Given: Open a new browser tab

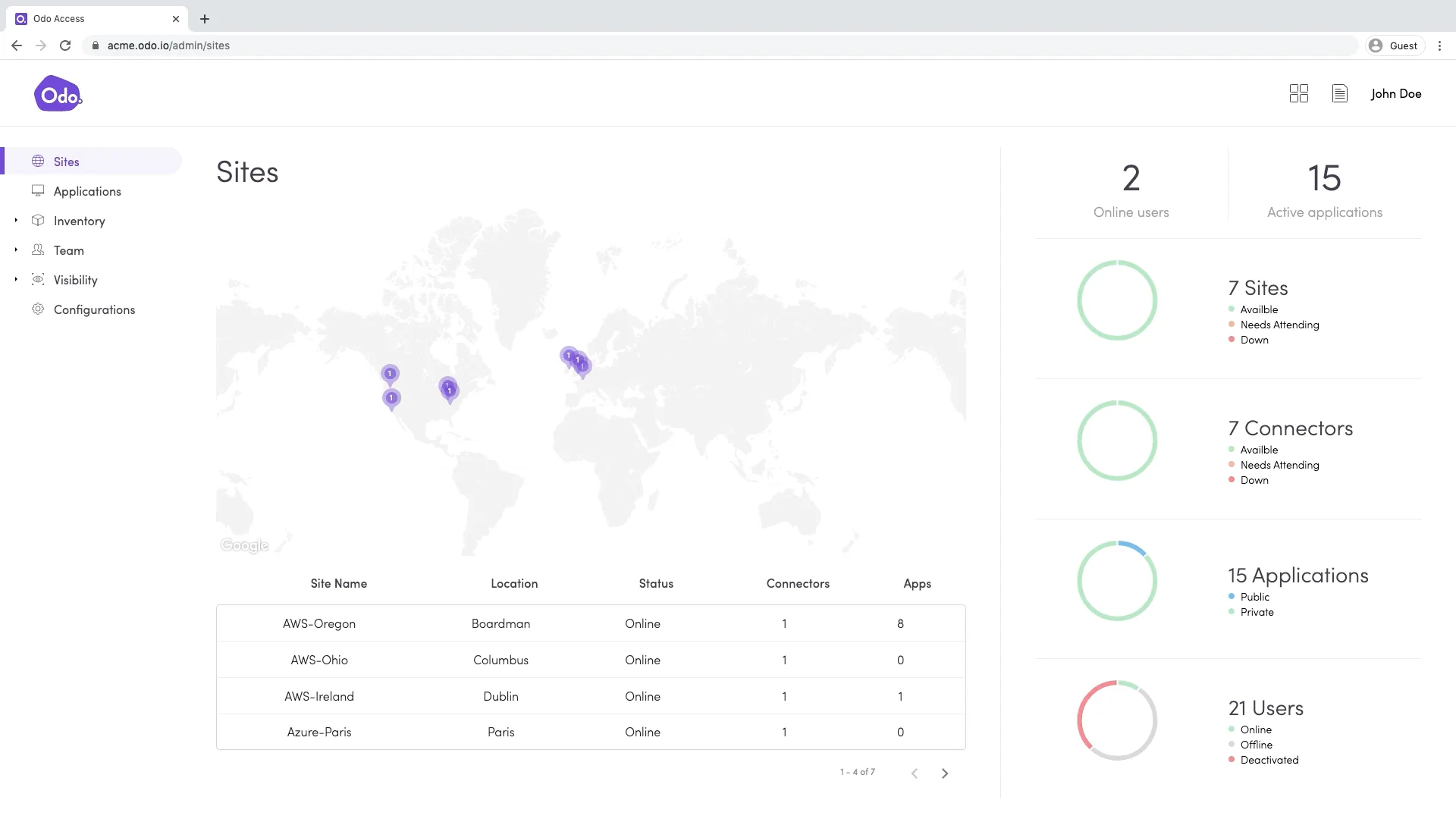Looking at the screenshot, I should (204, 19).
